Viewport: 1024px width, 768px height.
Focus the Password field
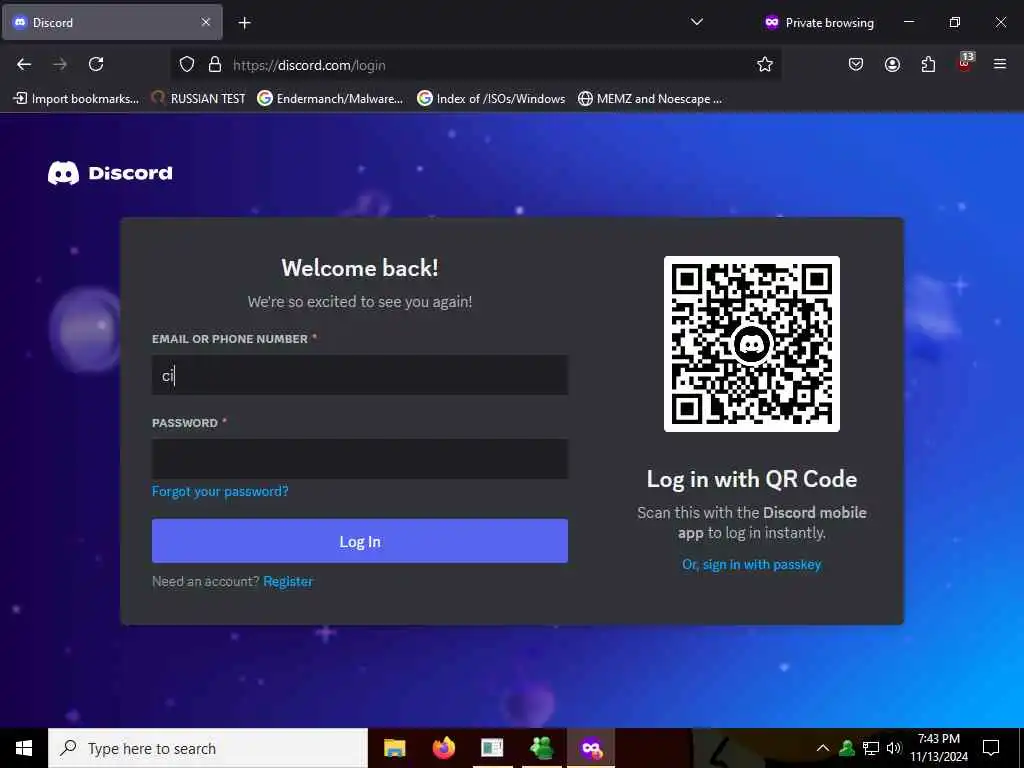pyautogui.click(x=360, y=458)
